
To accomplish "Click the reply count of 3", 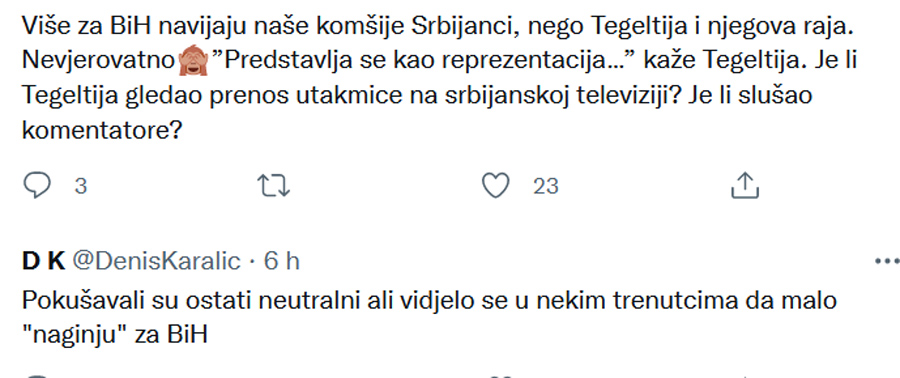I will point(81,187).
